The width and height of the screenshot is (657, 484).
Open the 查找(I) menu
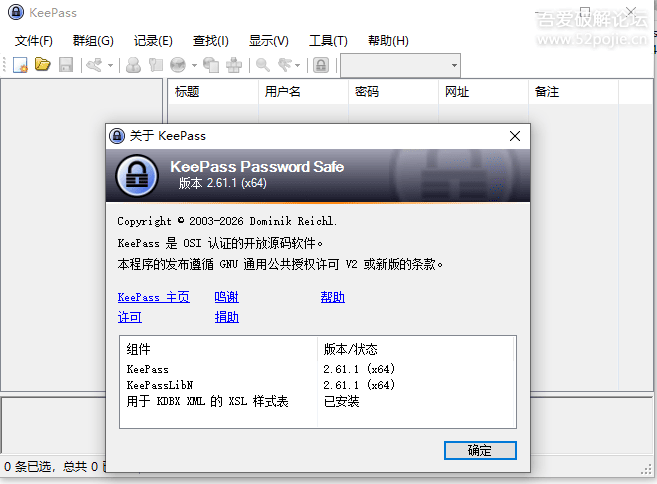[210, 41]
